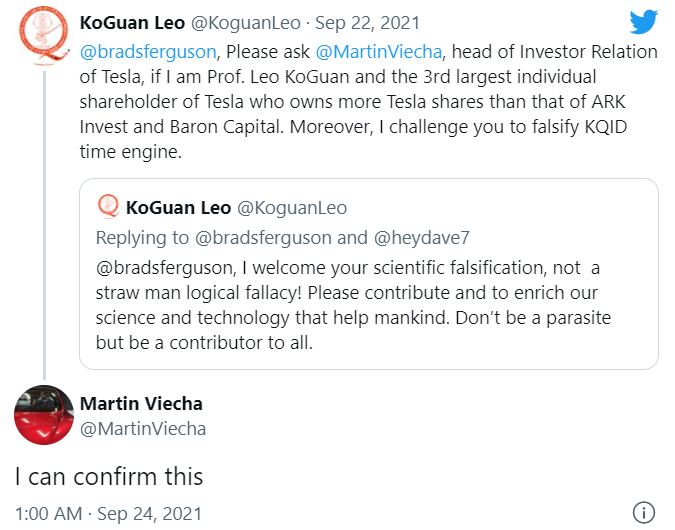Click the "I can confirm this" reply text

(x=108, y=476)
